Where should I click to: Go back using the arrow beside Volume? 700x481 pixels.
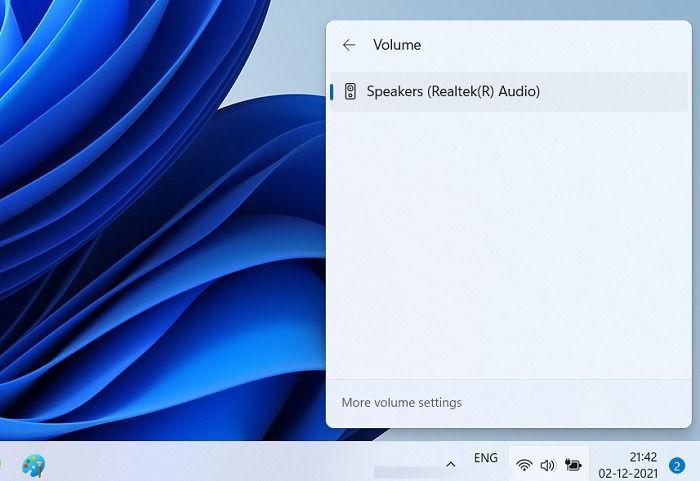tap(349, 45)
